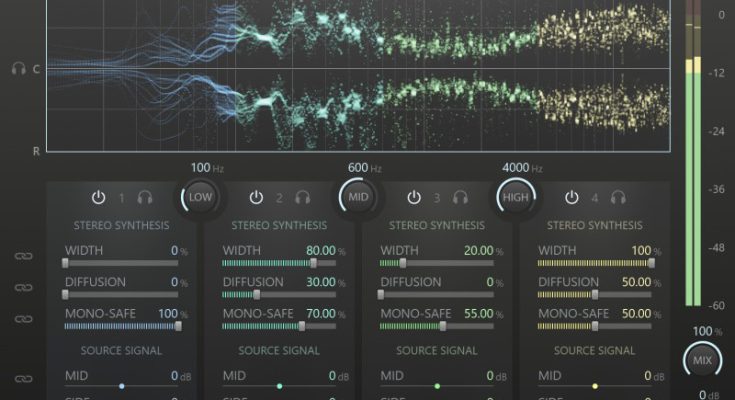Disable band 4 power button

point(572,198)
